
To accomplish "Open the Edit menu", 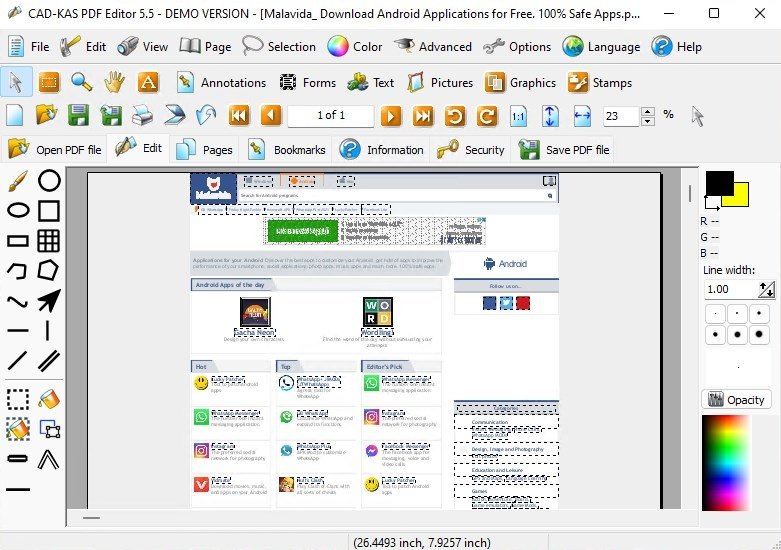I will 83,47.
